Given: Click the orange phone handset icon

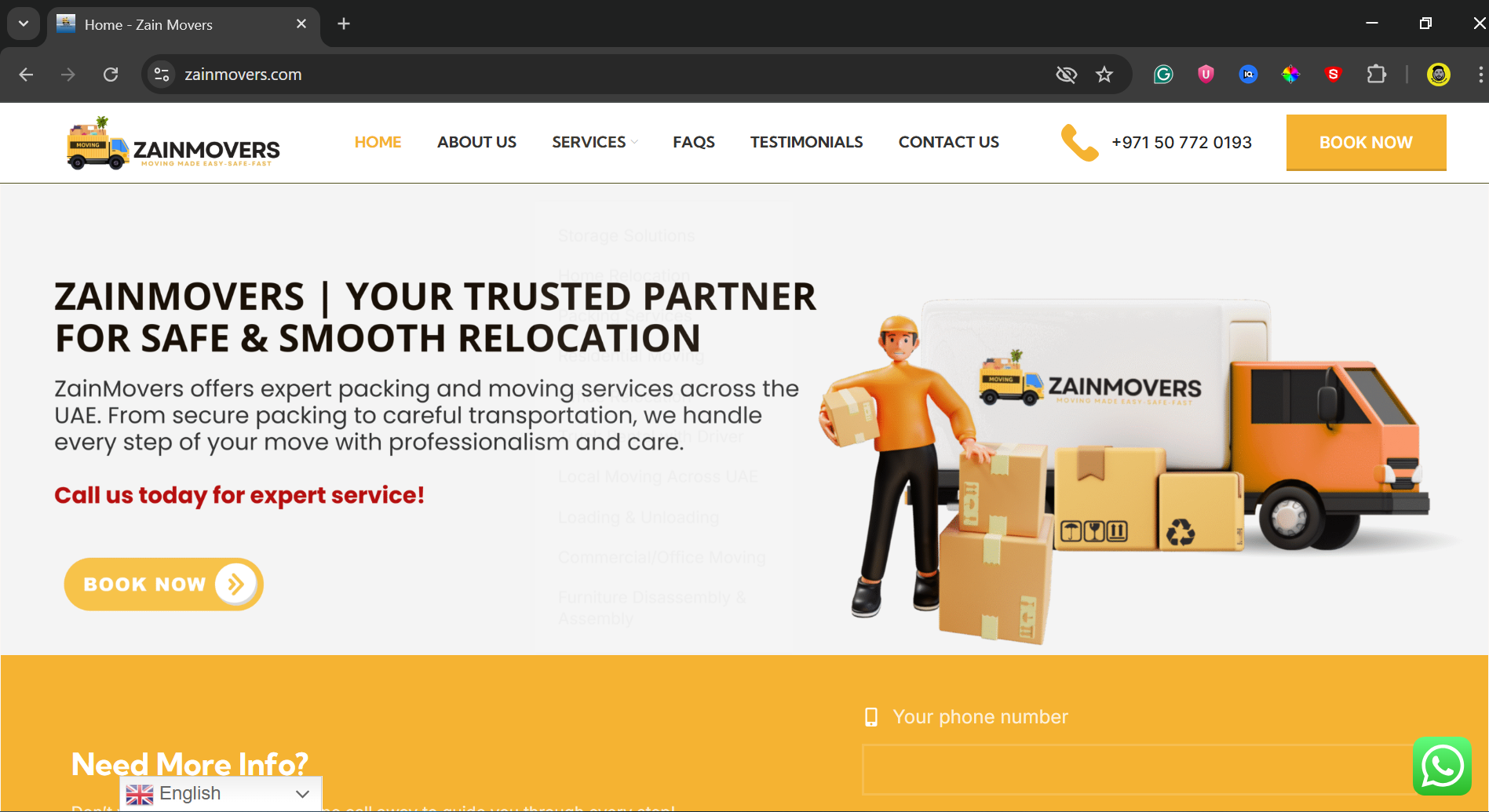Looking at the screenshot, I should click(1079, 142).
